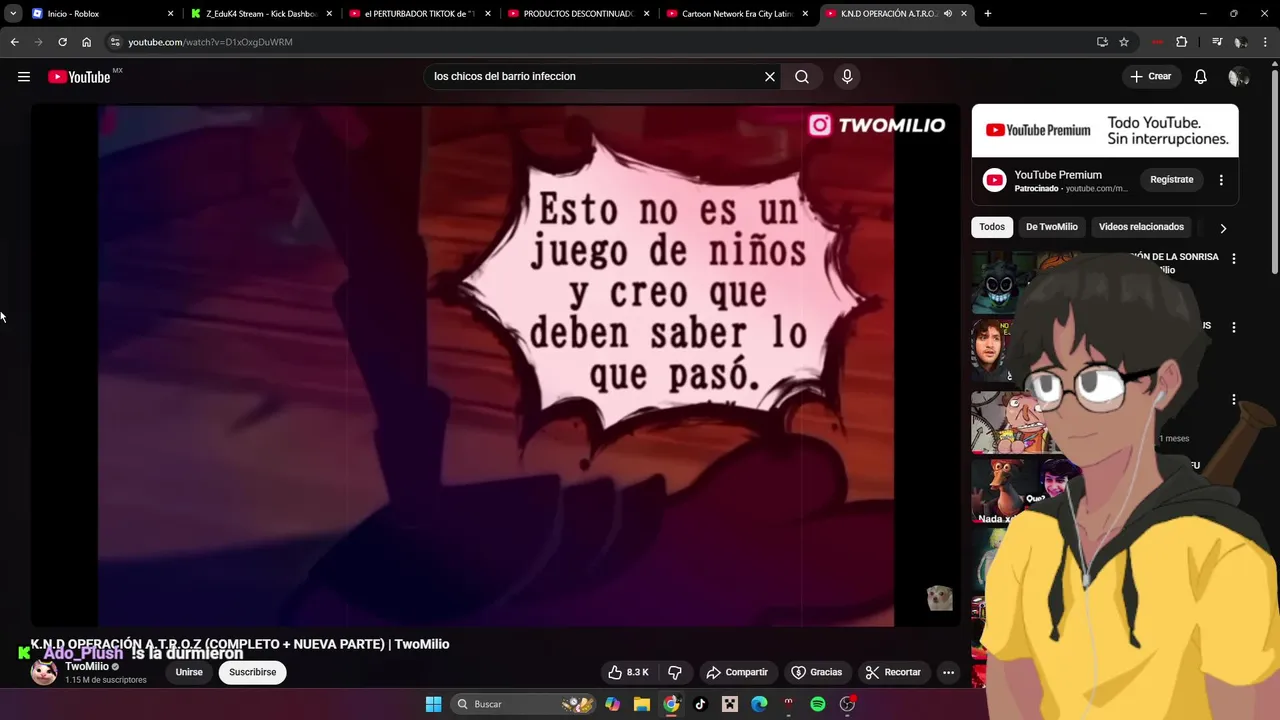Click the address bar URL
The image size is (1280, 720).
(210, 42)
